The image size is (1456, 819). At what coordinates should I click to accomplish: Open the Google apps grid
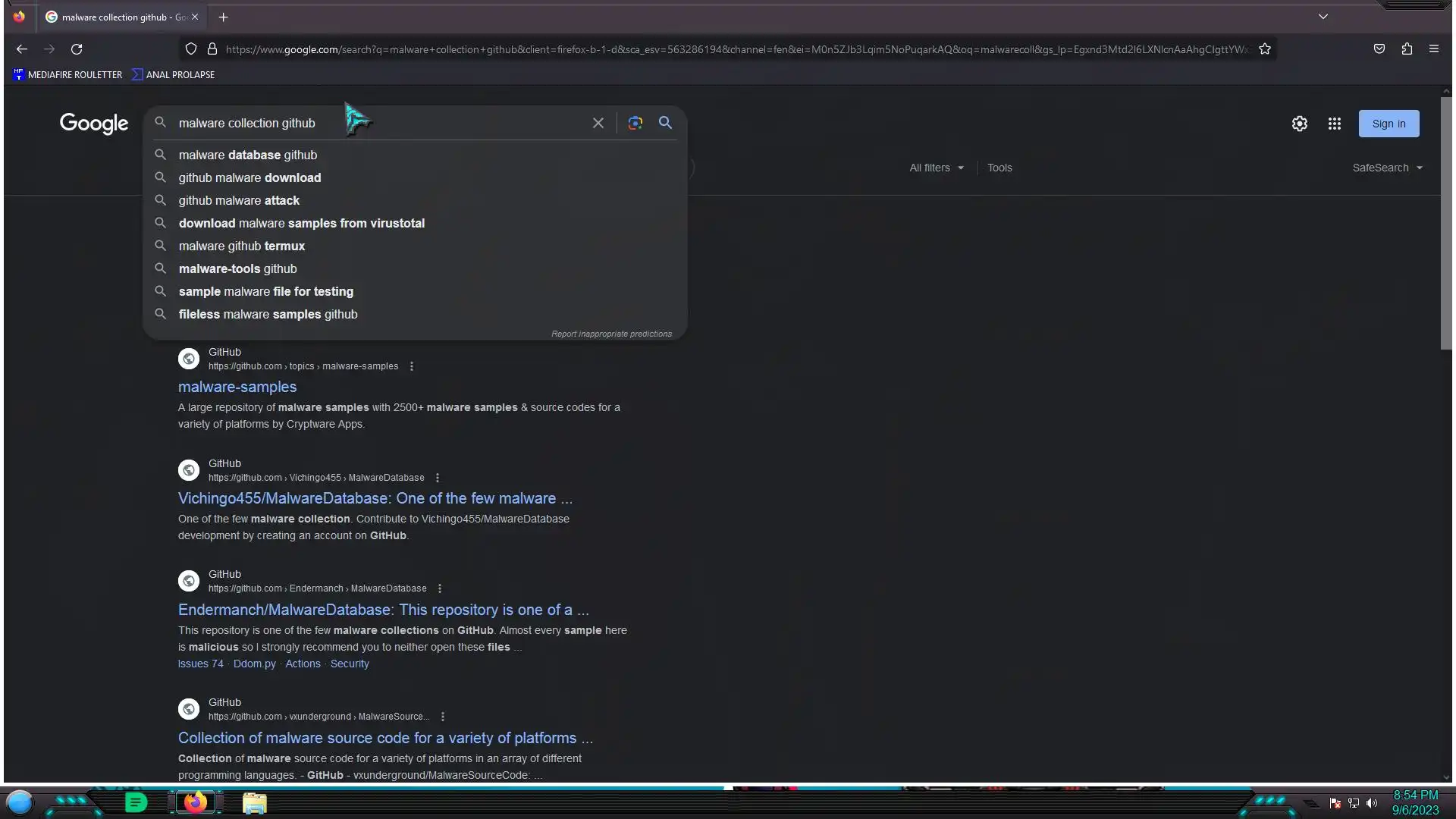(x=1335, y=124)
